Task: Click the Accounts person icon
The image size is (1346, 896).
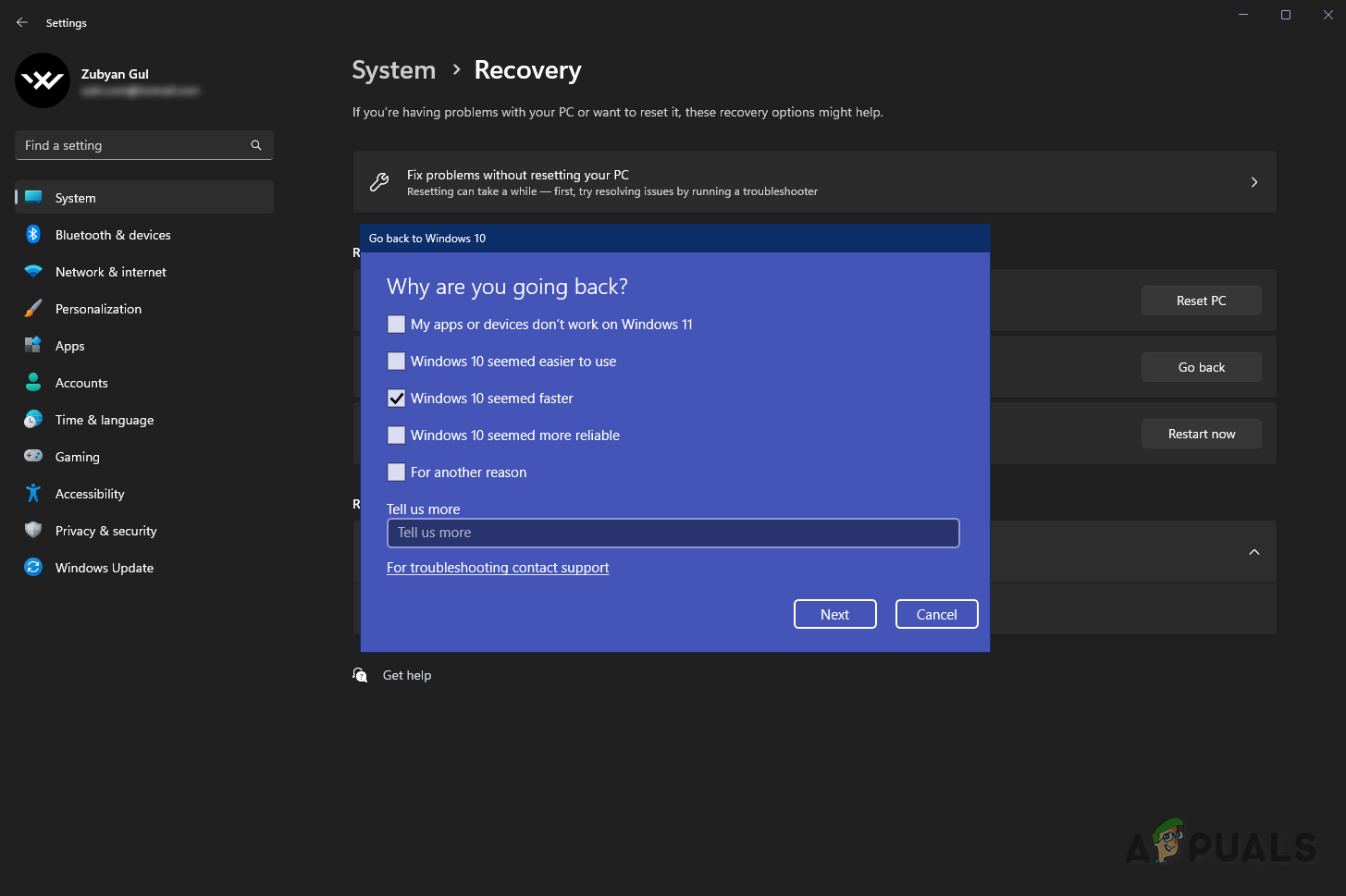Action: [33, 383]
